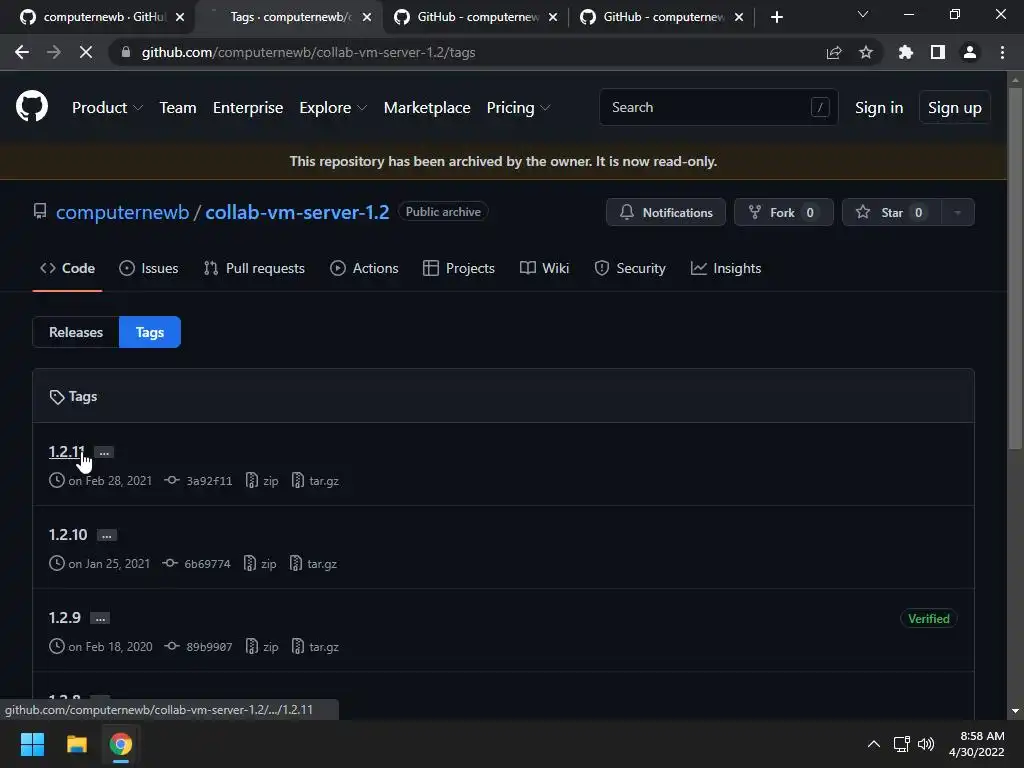The width and height of the screenshot is (1024, 768).
Task: Click the browser back arrow
Action: click(x=22, y=52)
